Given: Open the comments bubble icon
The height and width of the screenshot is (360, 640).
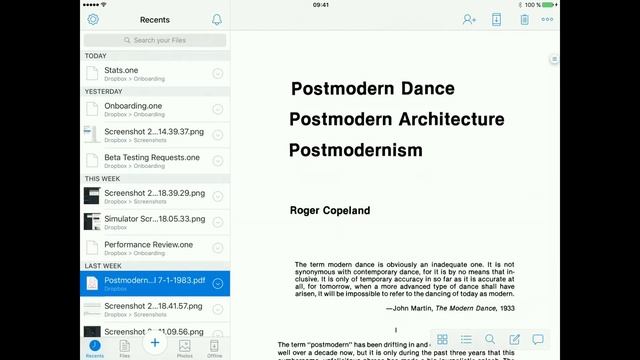Looking at the screenshot, I should 538,339.
